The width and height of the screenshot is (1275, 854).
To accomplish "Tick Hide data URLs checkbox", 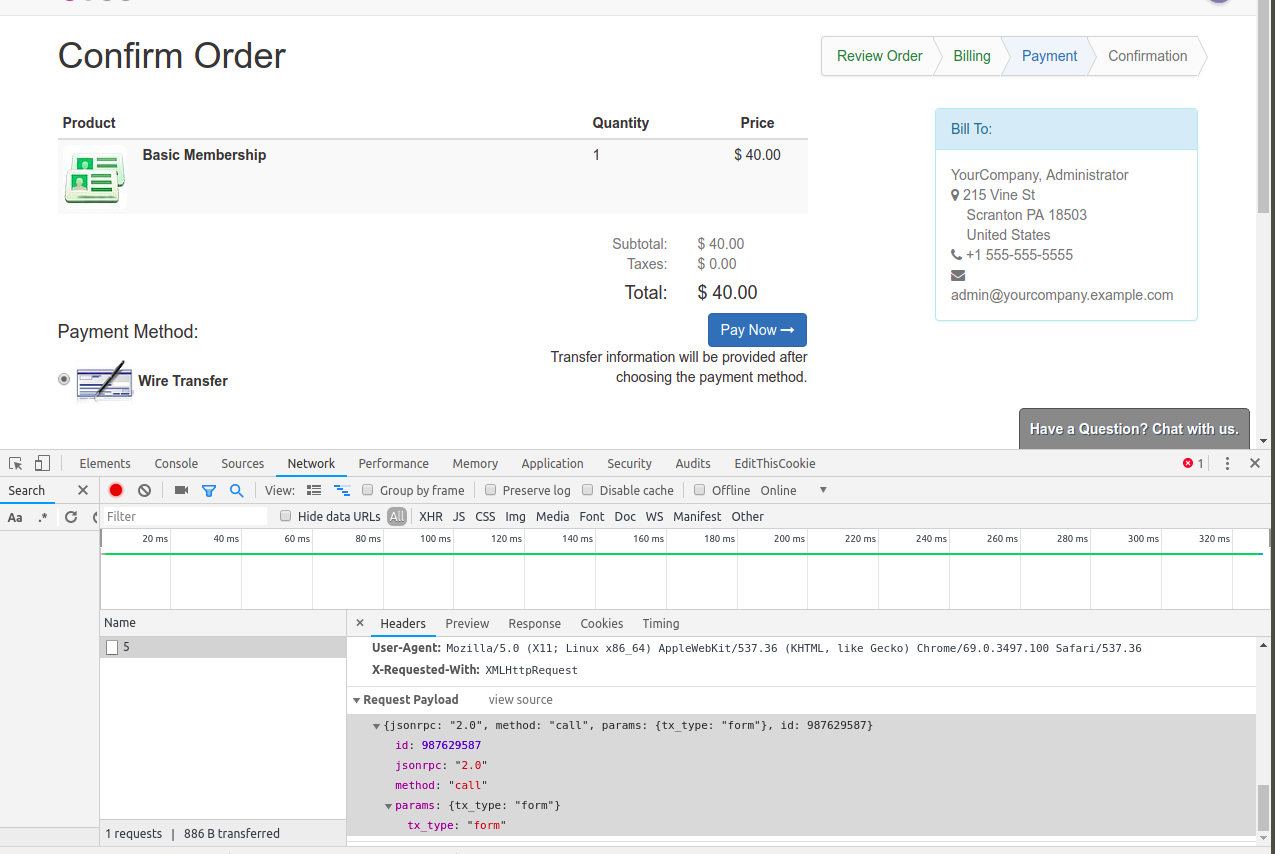I will tap(286, 516).
